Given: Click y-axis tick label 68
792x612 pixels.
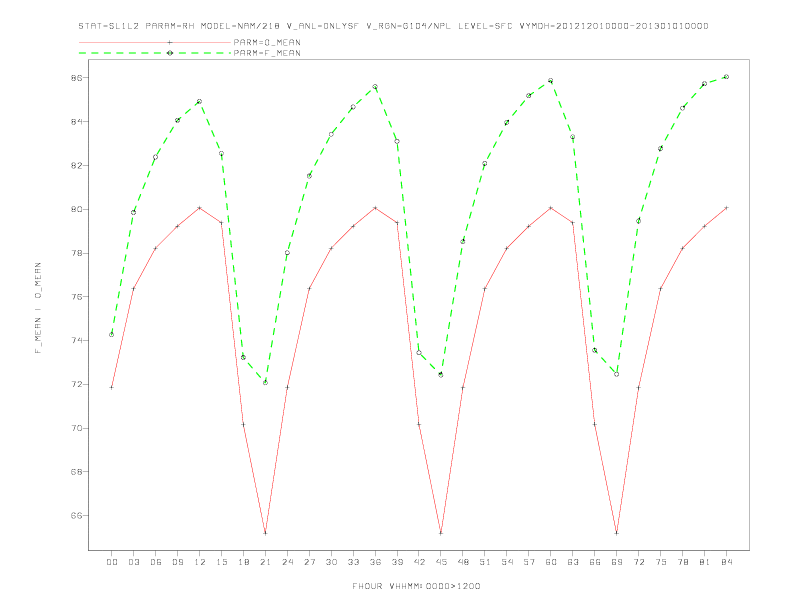Looking at the screenshot, I should click(x=77, y=472).
